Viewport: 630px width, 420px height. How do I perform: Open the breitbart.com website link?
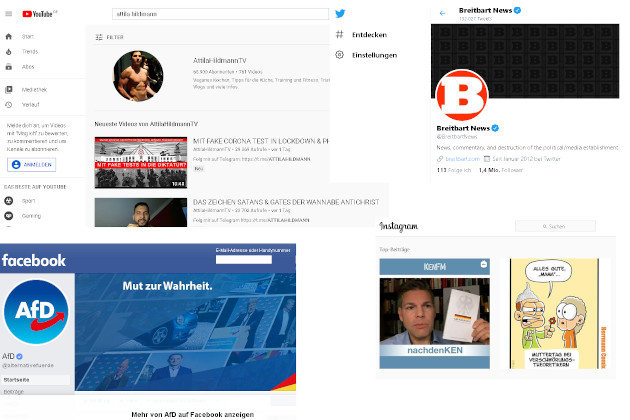point(462,159)
